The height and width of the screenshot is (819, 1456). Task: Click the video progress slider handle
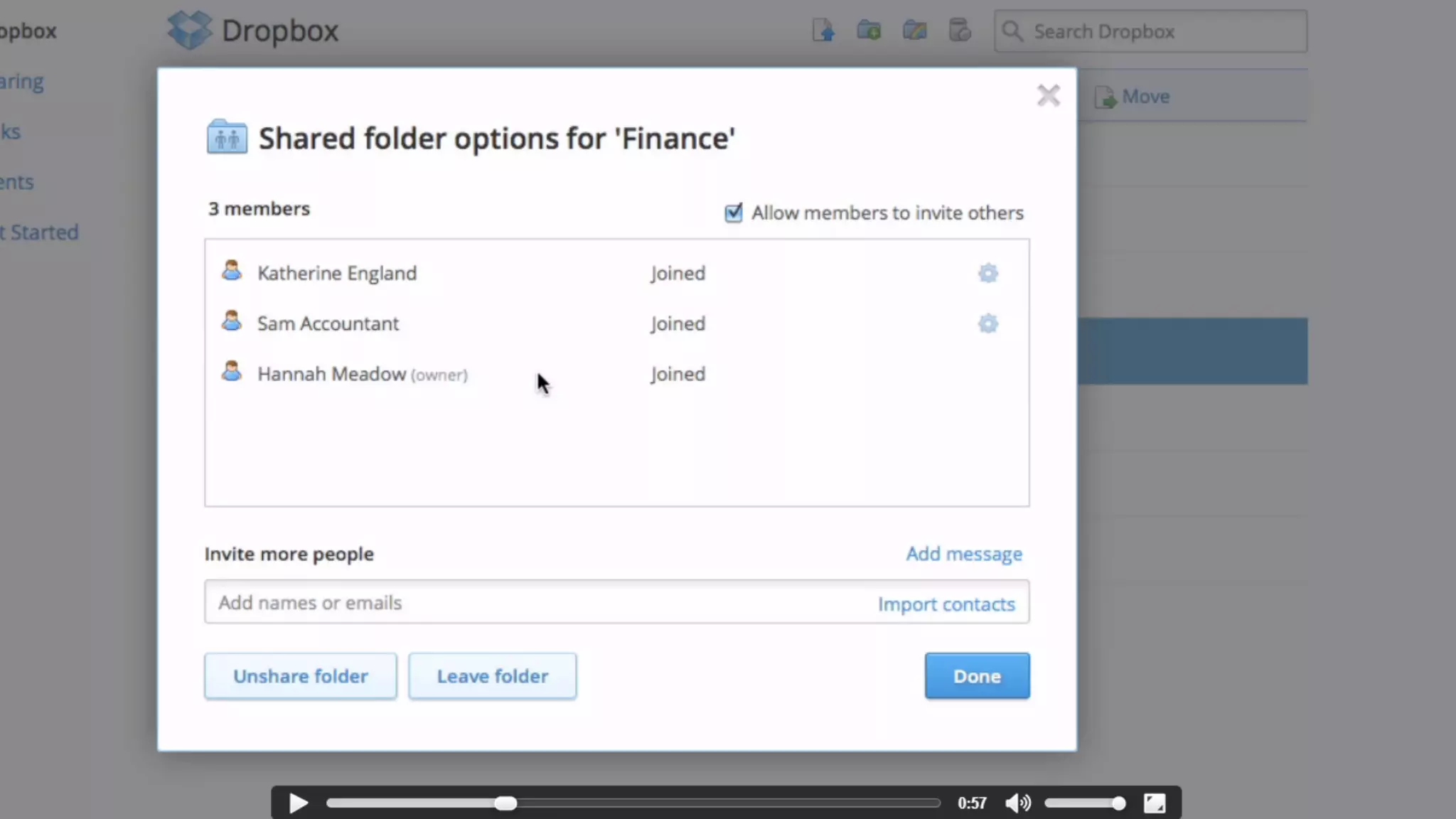(x=505, y=803)
